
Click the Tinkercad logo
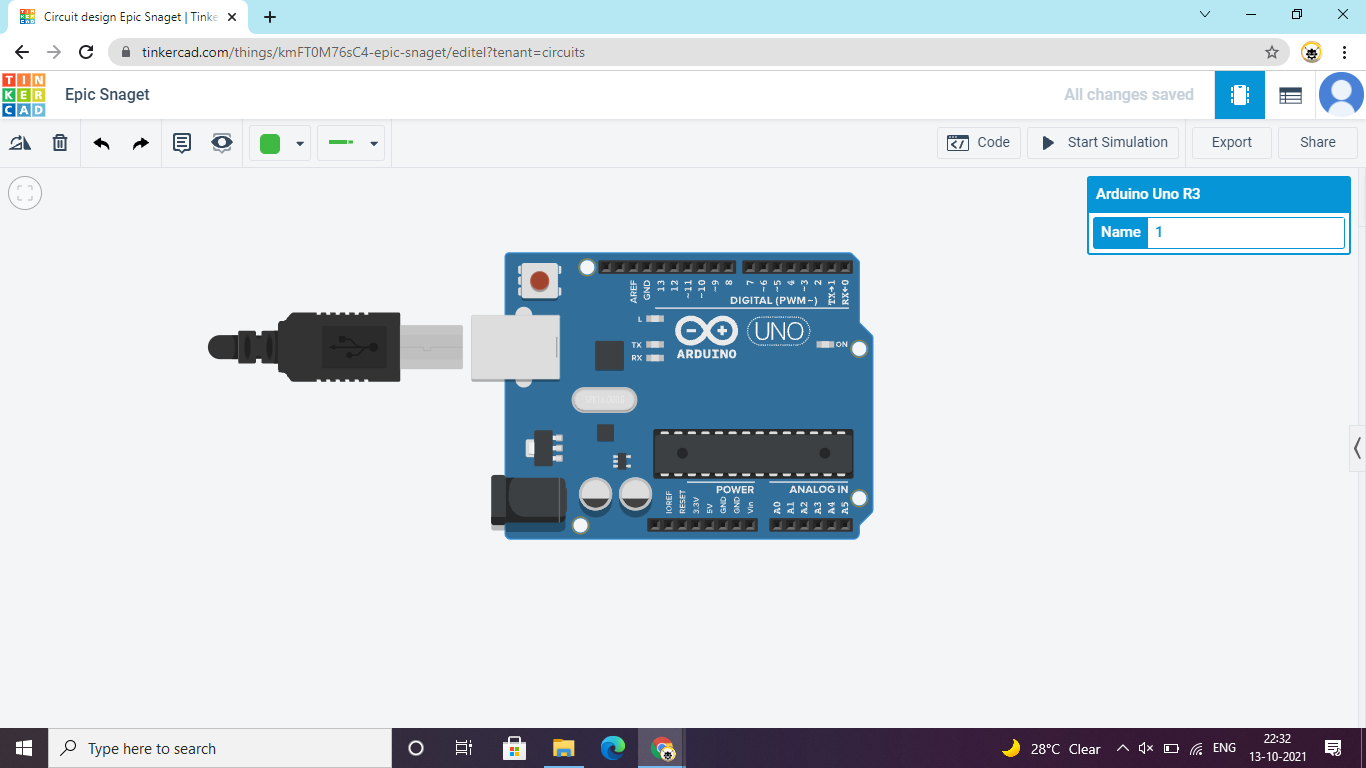click(x=23, y=94)
